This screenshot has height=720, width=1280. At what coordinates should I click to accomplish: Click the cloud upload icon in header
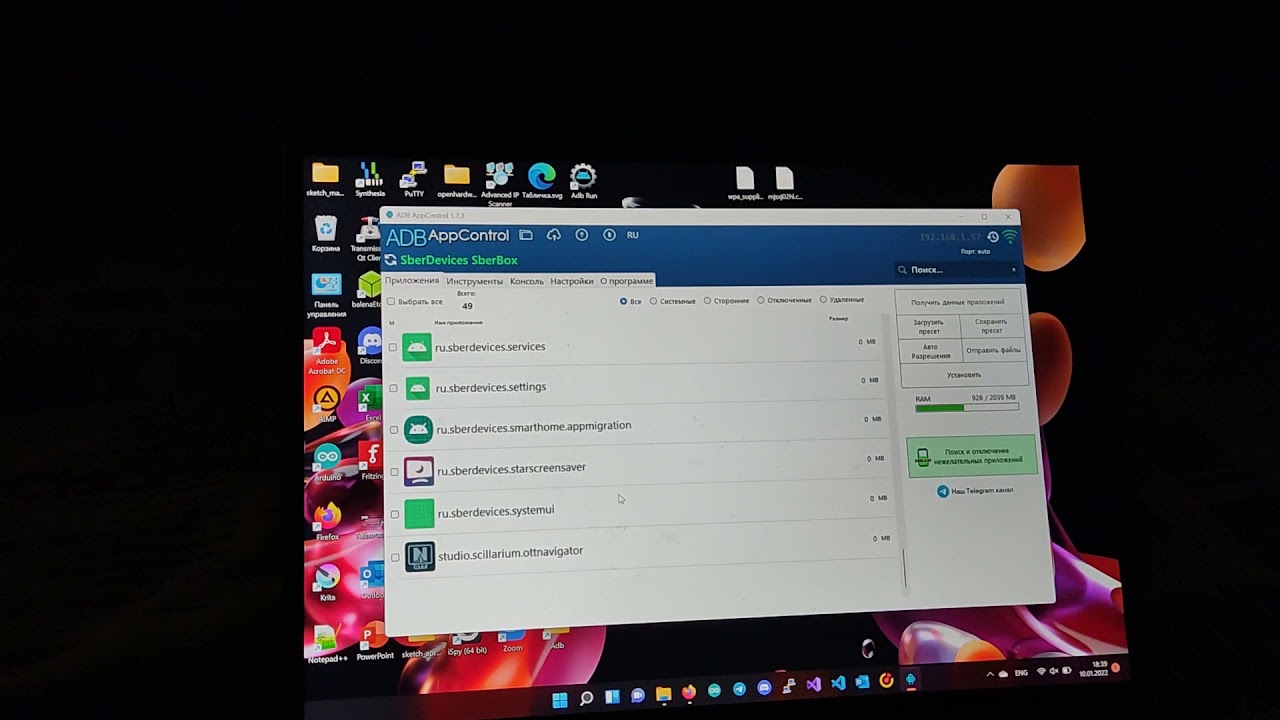(x=554, y=235)
